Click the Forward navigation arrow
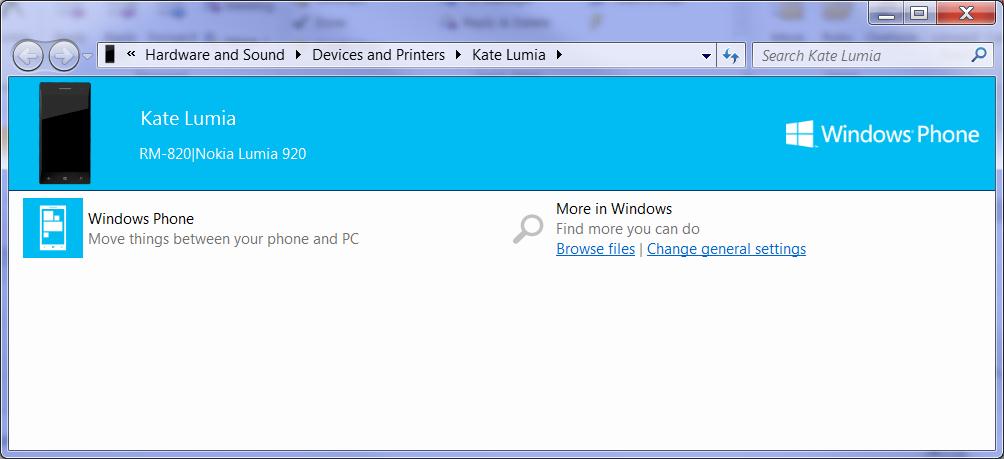 point(63,56)
